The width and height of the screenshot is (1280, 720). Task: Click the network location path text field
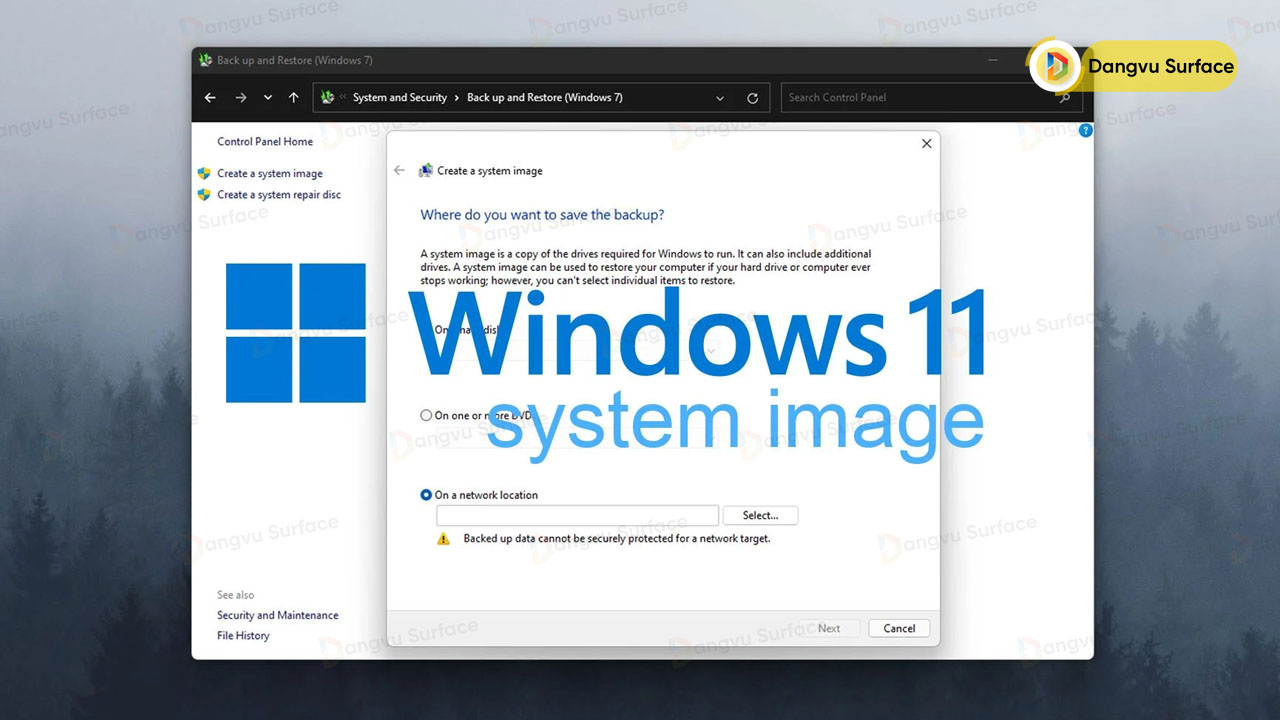click(577, 516)
